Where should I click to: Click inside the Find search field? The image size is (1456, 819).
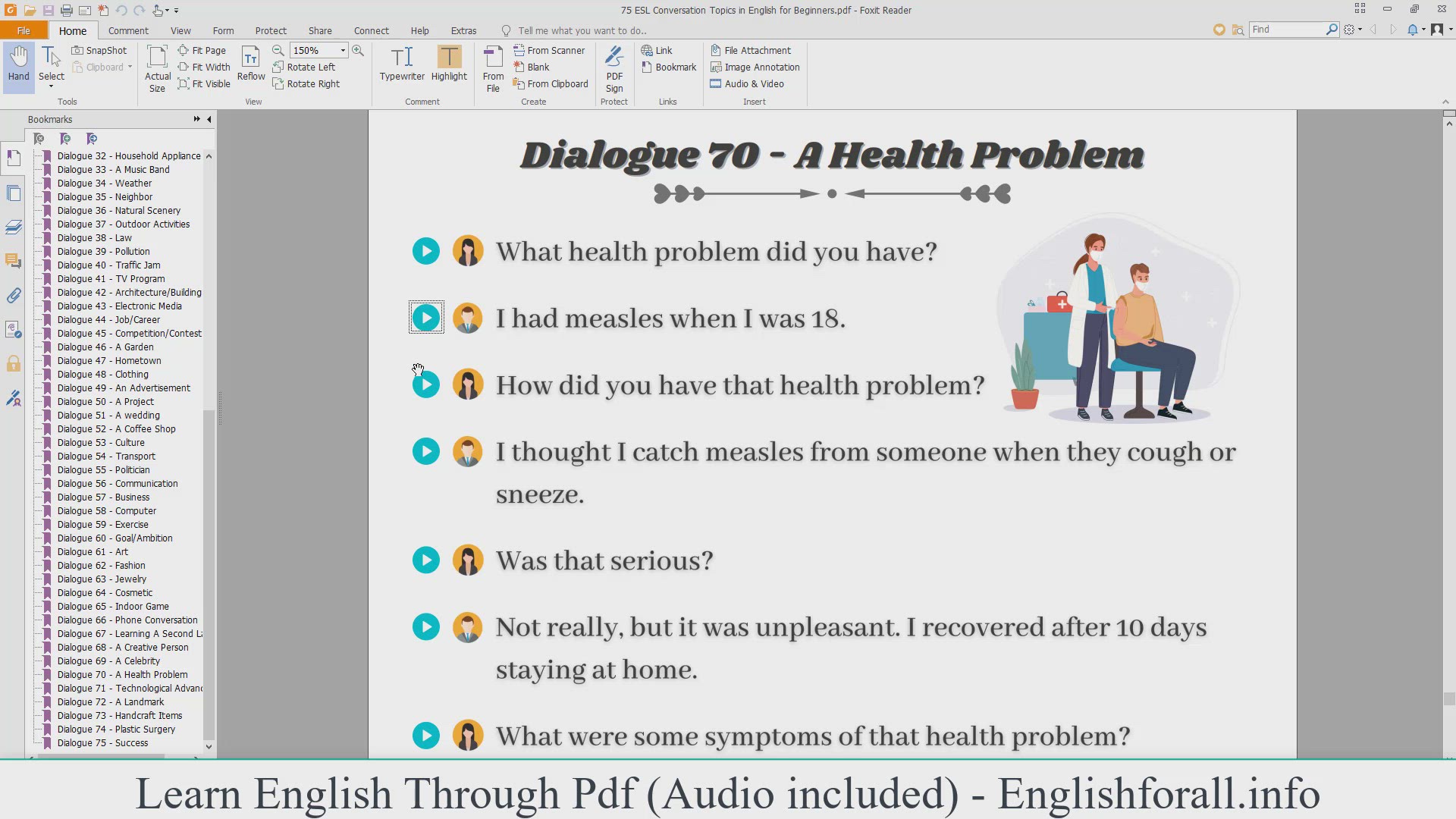point(1285,29)
